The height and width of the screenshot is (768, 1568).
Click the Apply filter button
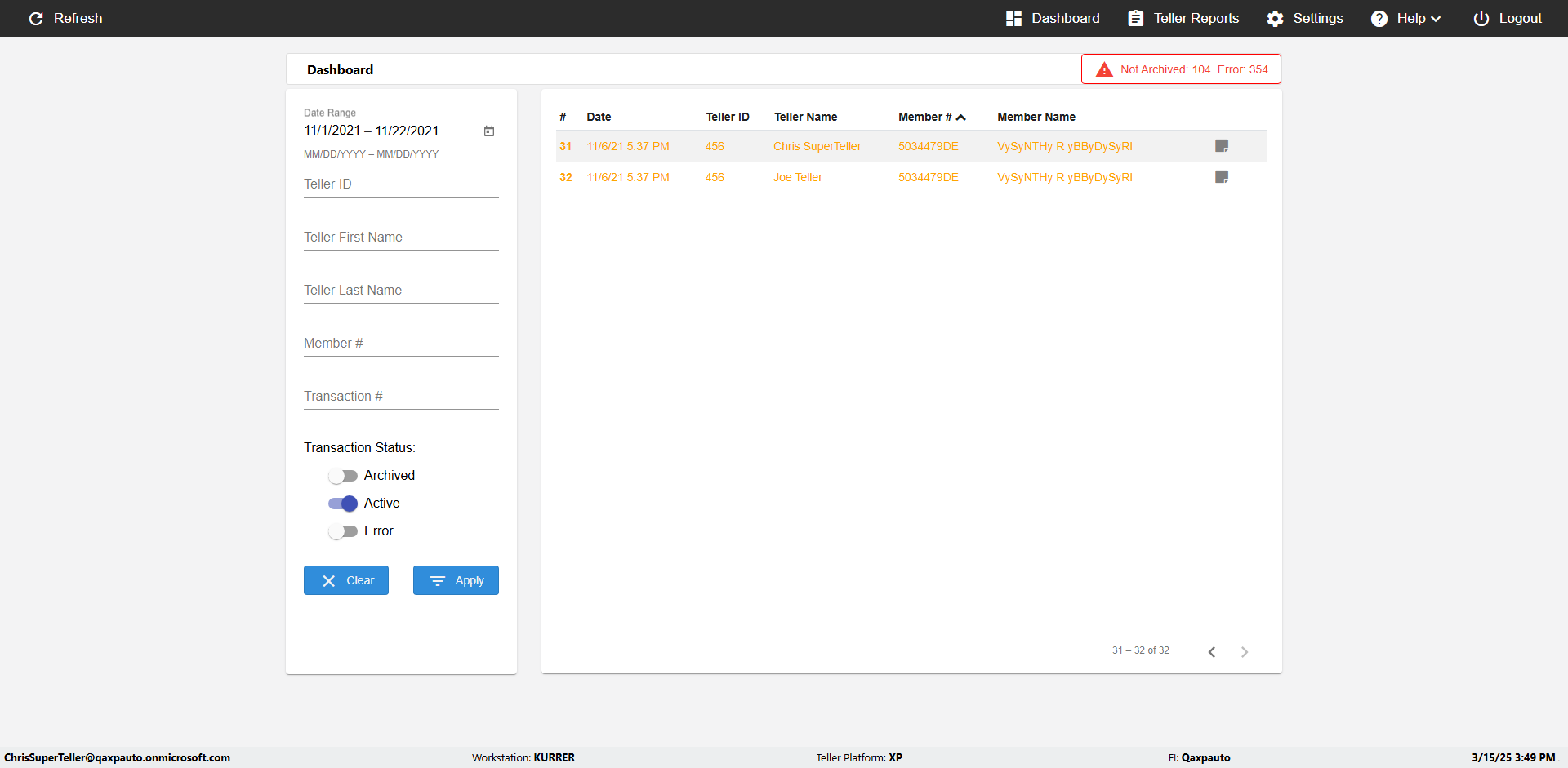tap(456, 580)
